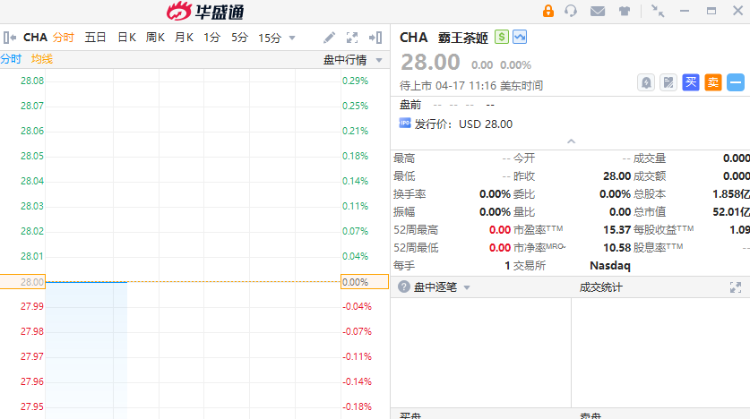Click the shrink window arrows icon
This screenshot has height=419, width=750.
pos(658,11)
